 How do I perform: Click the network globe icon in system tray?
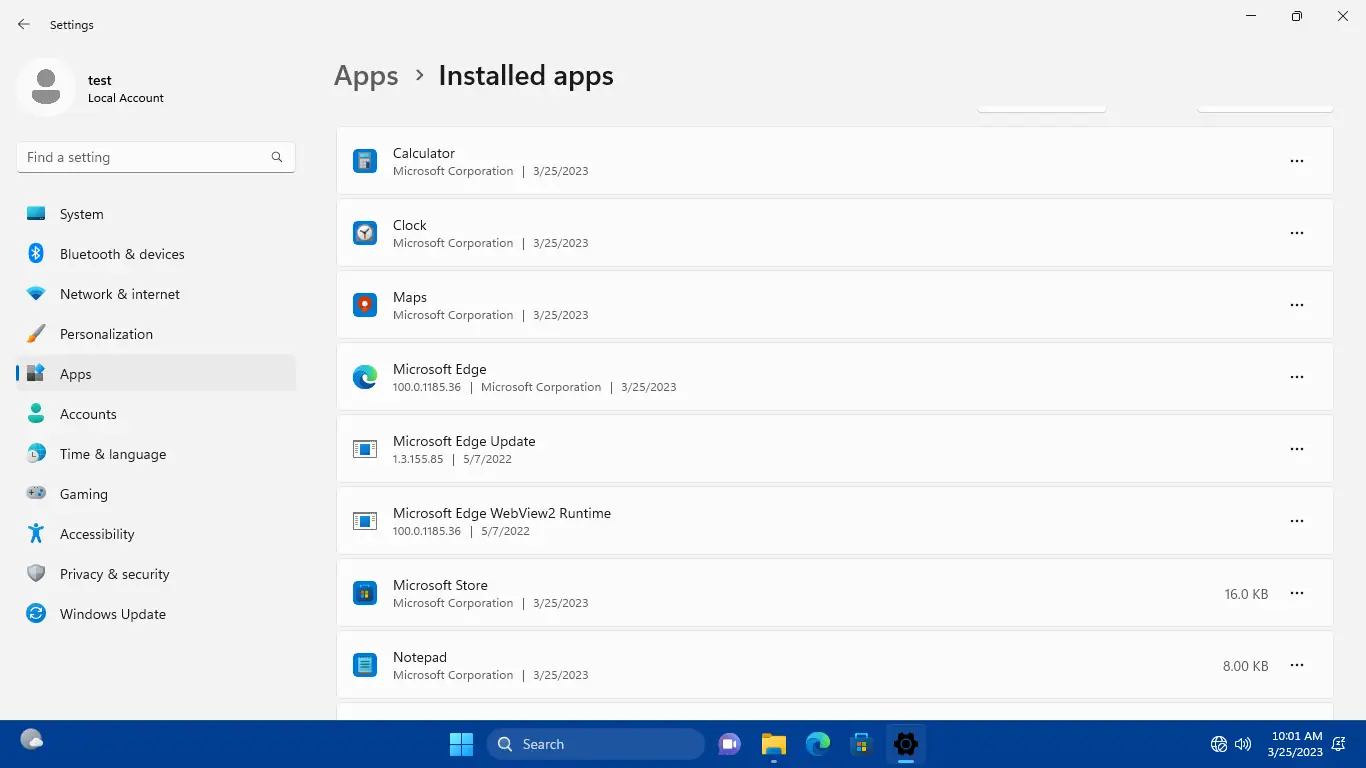pos(1219,744)
